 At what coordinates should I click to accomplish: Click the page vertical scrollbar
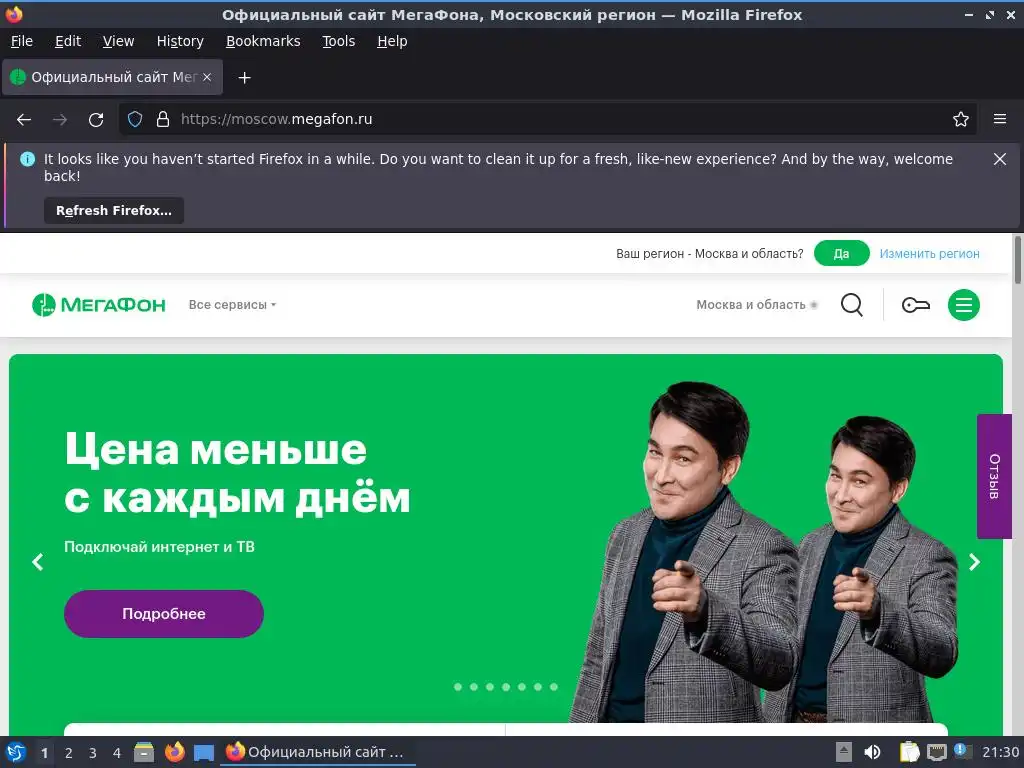tap(1017, 260)
